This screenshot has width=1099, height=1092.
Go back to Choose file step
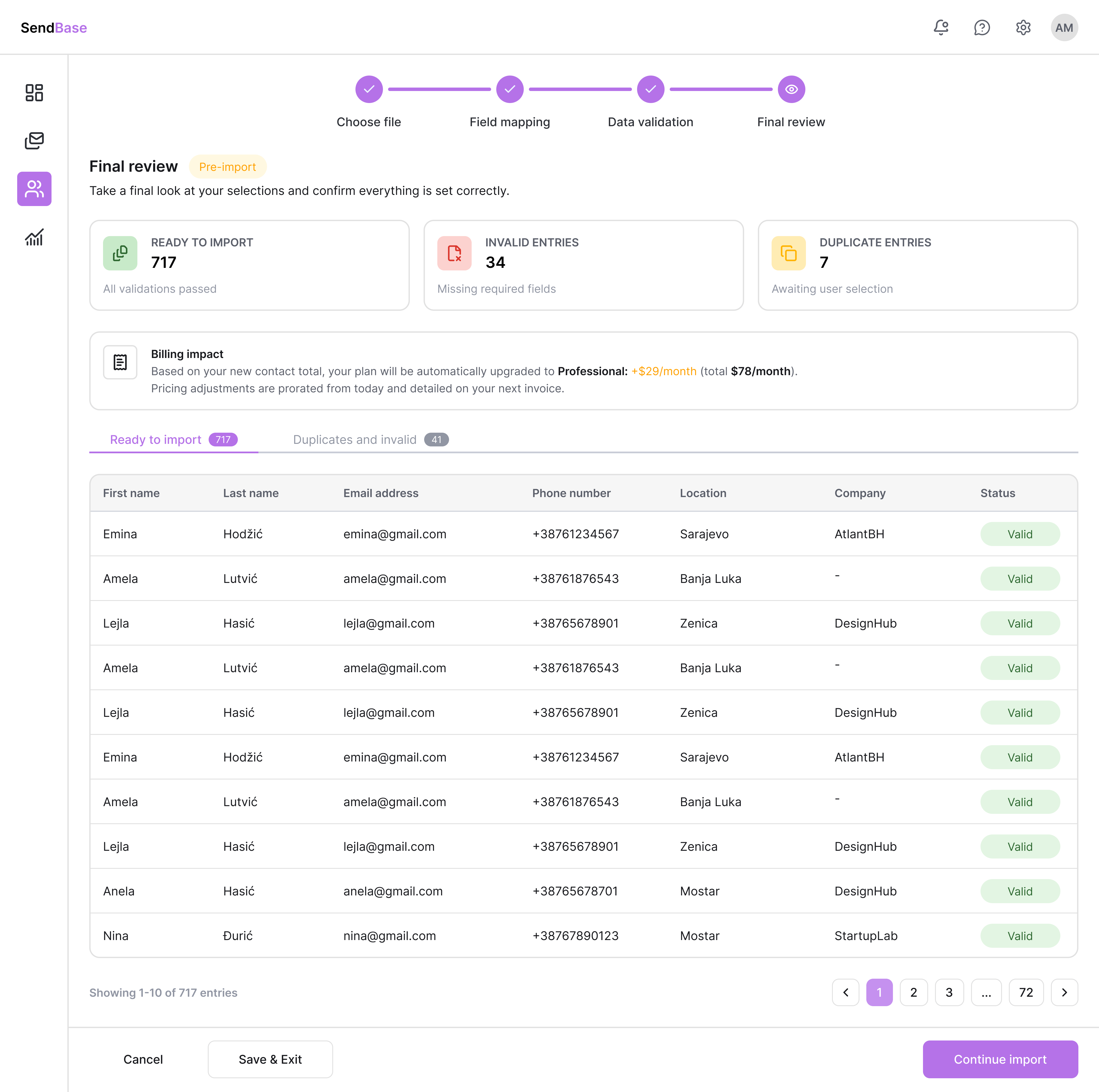click(x=369, y=89)
